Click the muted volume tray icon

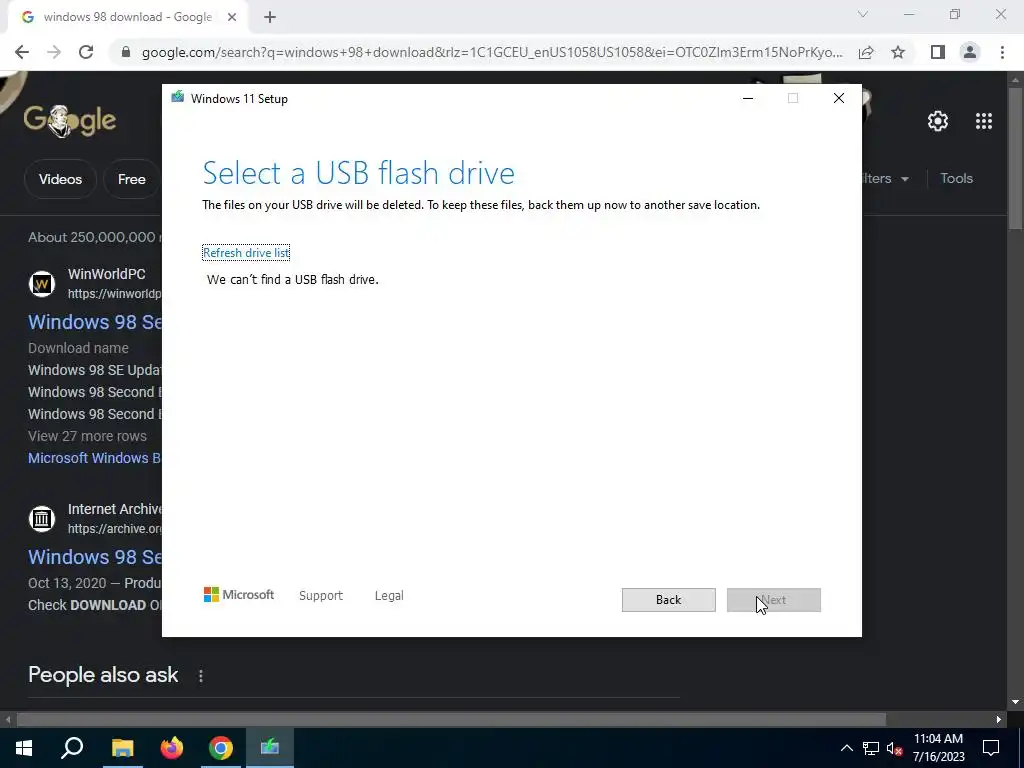895,748
